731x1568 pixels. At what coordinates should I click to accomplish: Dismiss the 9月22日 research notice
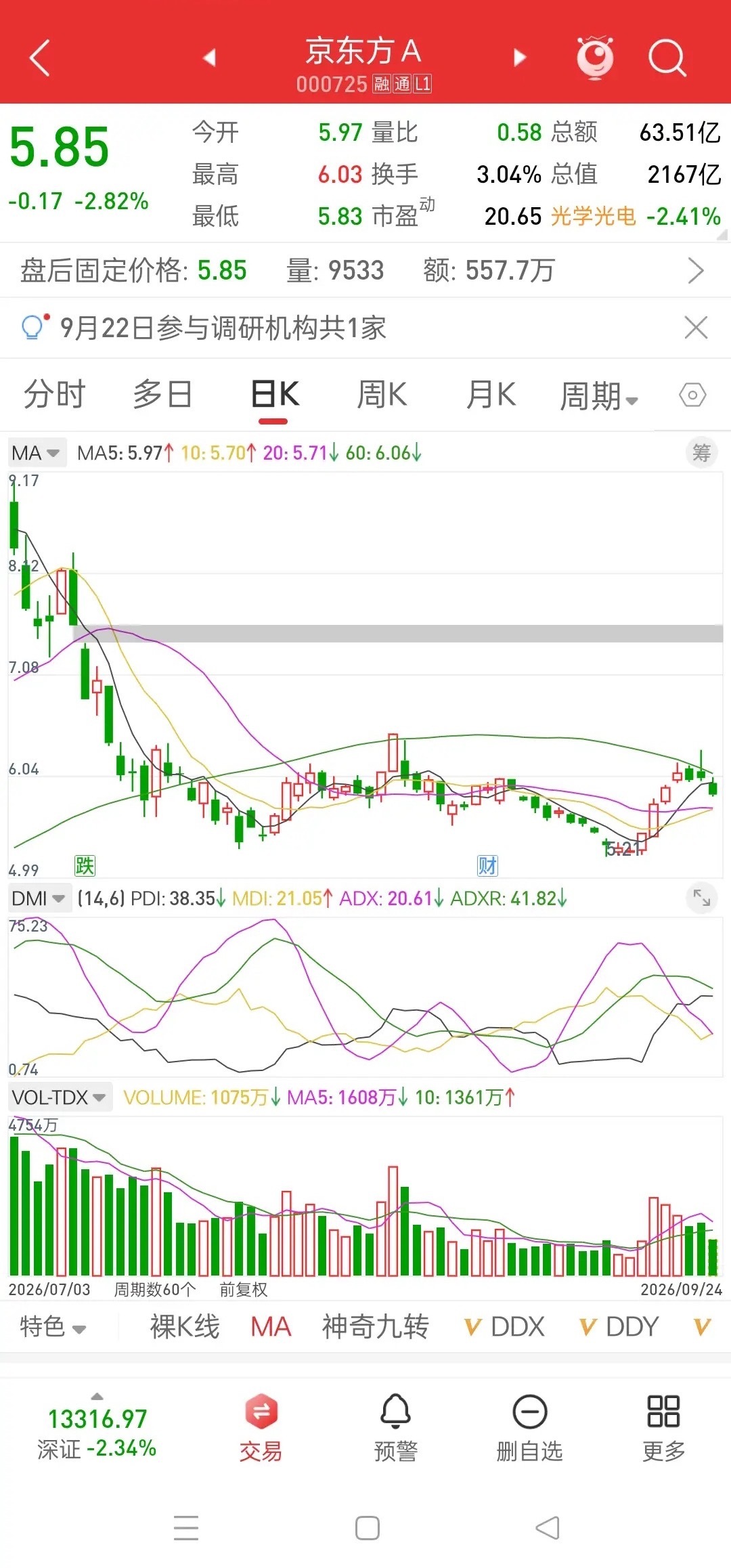coord(696,328)
